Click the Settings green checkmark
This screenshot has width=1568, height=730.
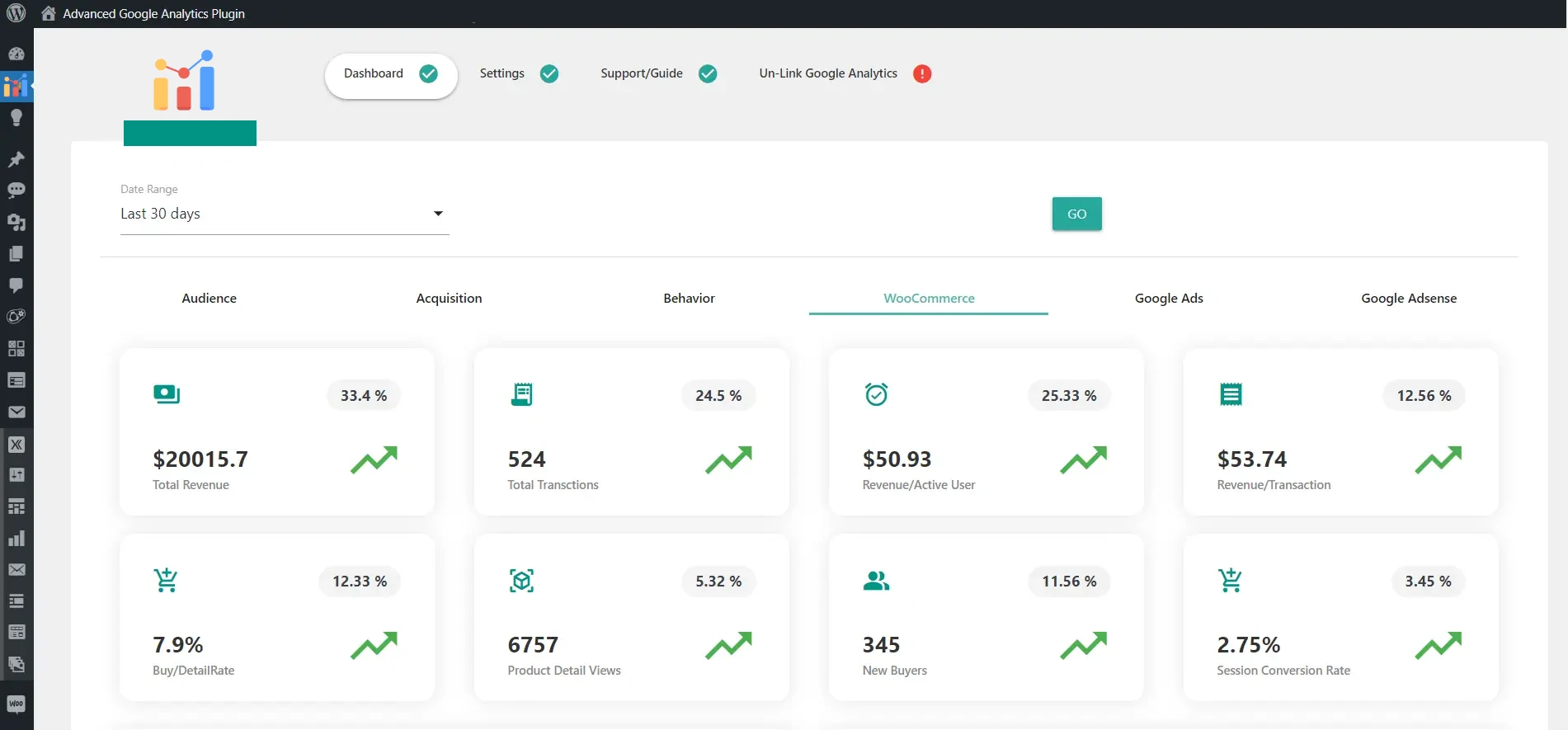click(549, 74)
